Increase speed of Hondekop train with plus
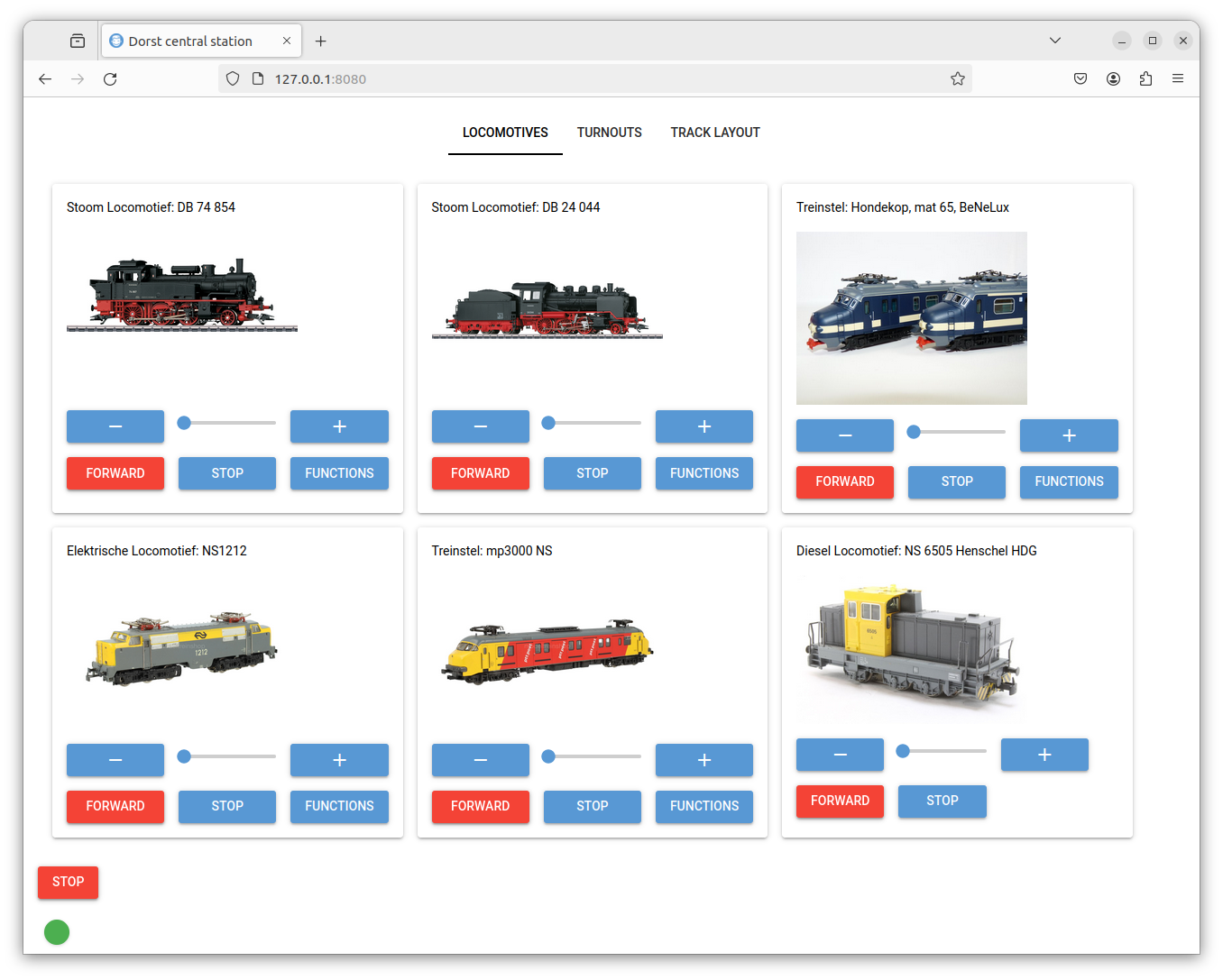This screenshot has width=1223, height=980. click(x=1068, y=435)
